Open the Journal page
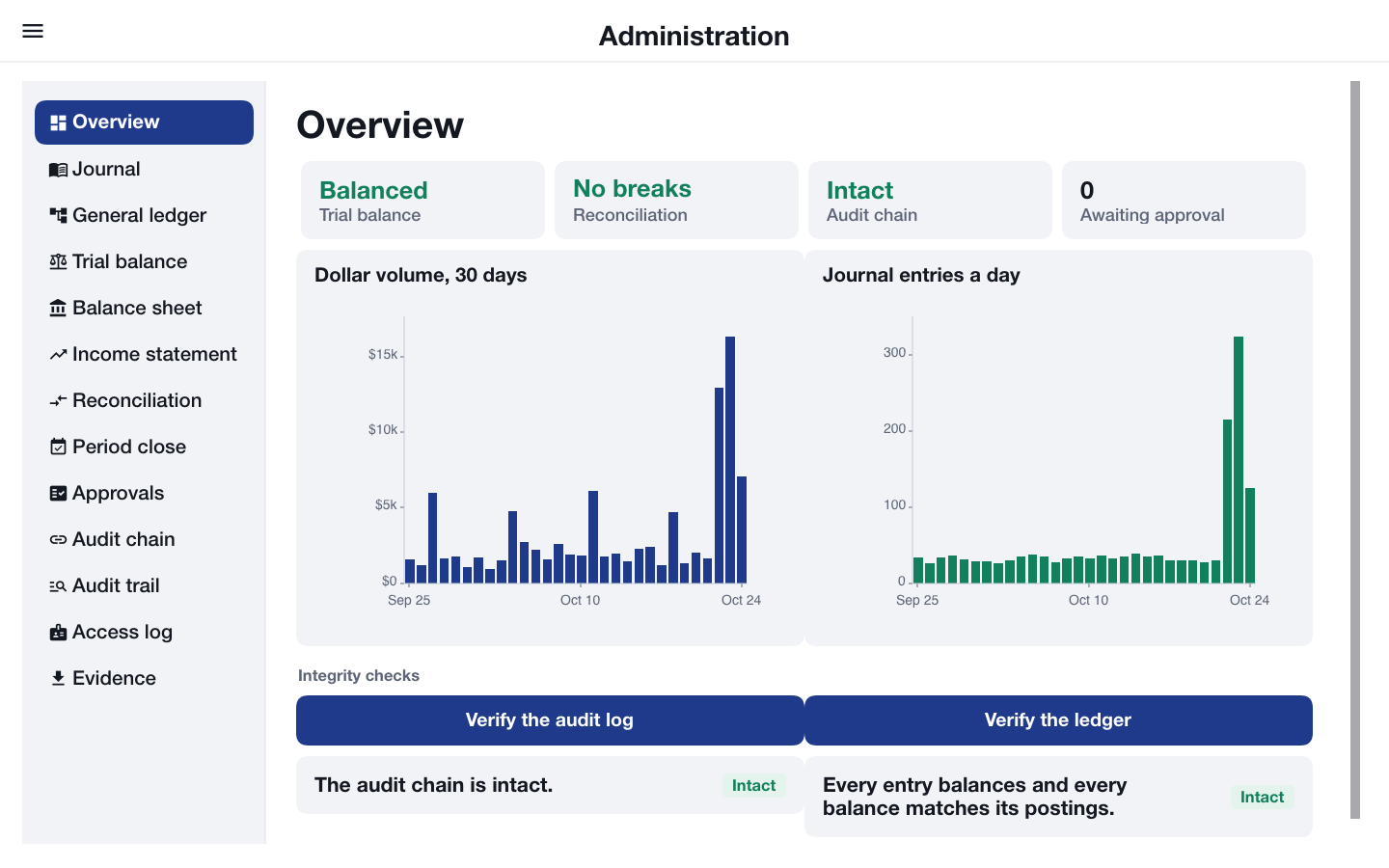The width and height of the screenshot is (1389, 868). 144,169
